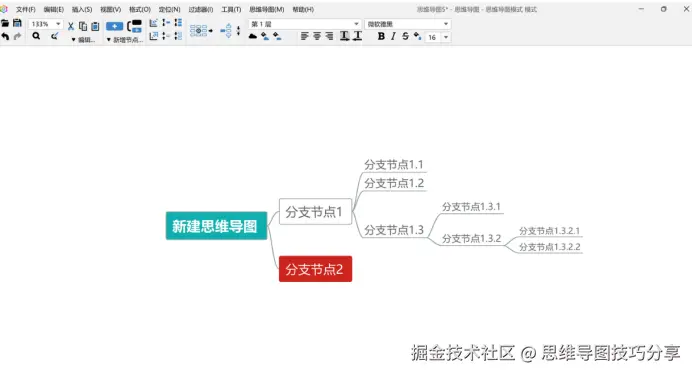Toggle strikethrough formatting
The width and height of the screenshot is (692, 374).
405,37
